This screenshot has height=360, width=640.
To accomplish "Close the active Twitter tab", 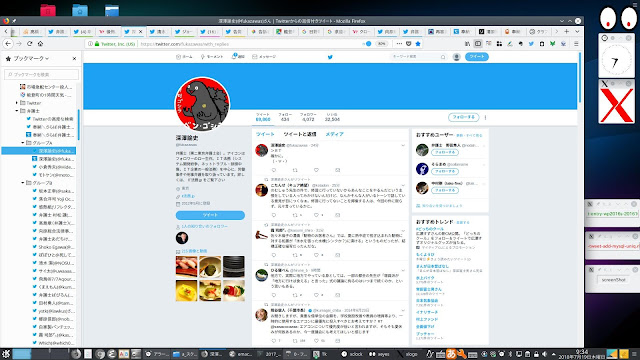I will point(141,31).
